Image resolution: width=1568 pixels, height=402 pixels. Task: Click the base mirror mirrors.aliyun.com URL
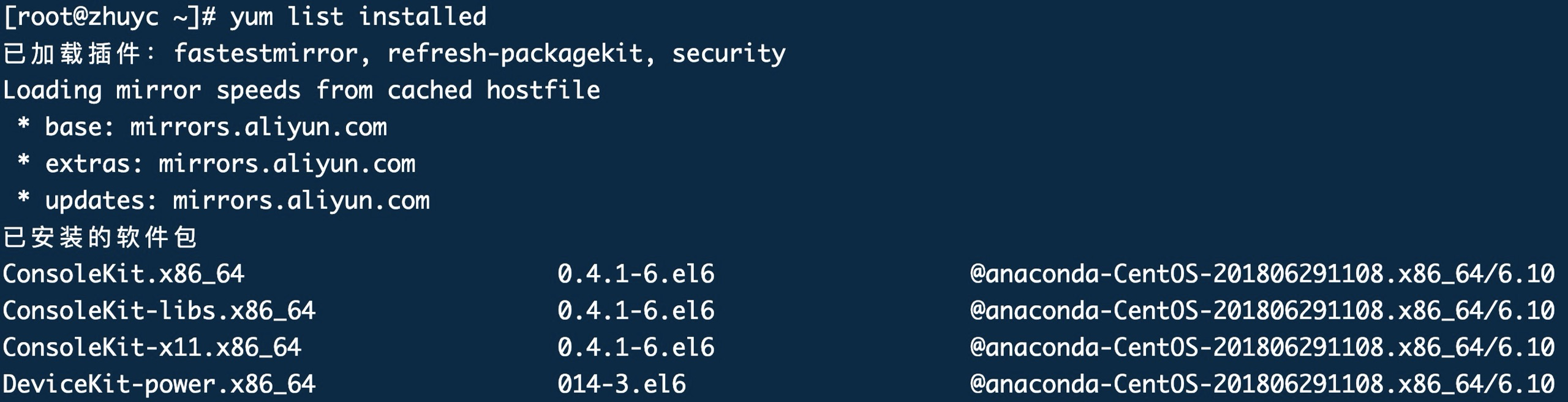tap(258, 127)
